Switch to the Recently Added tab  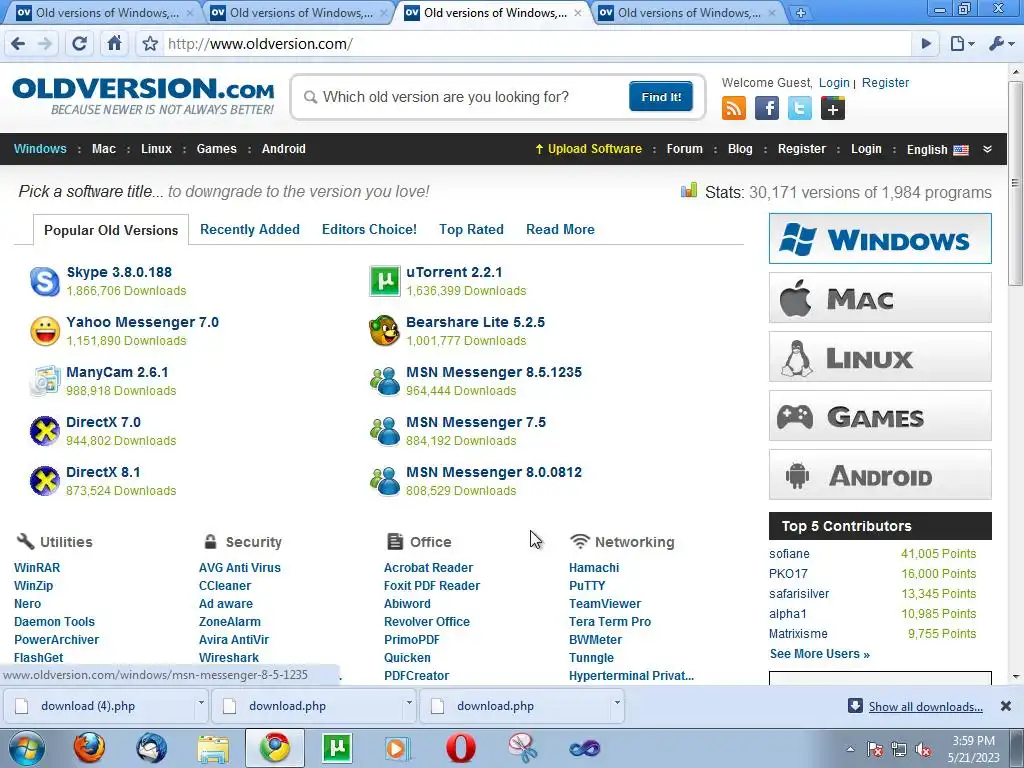(x=249, y=229)
